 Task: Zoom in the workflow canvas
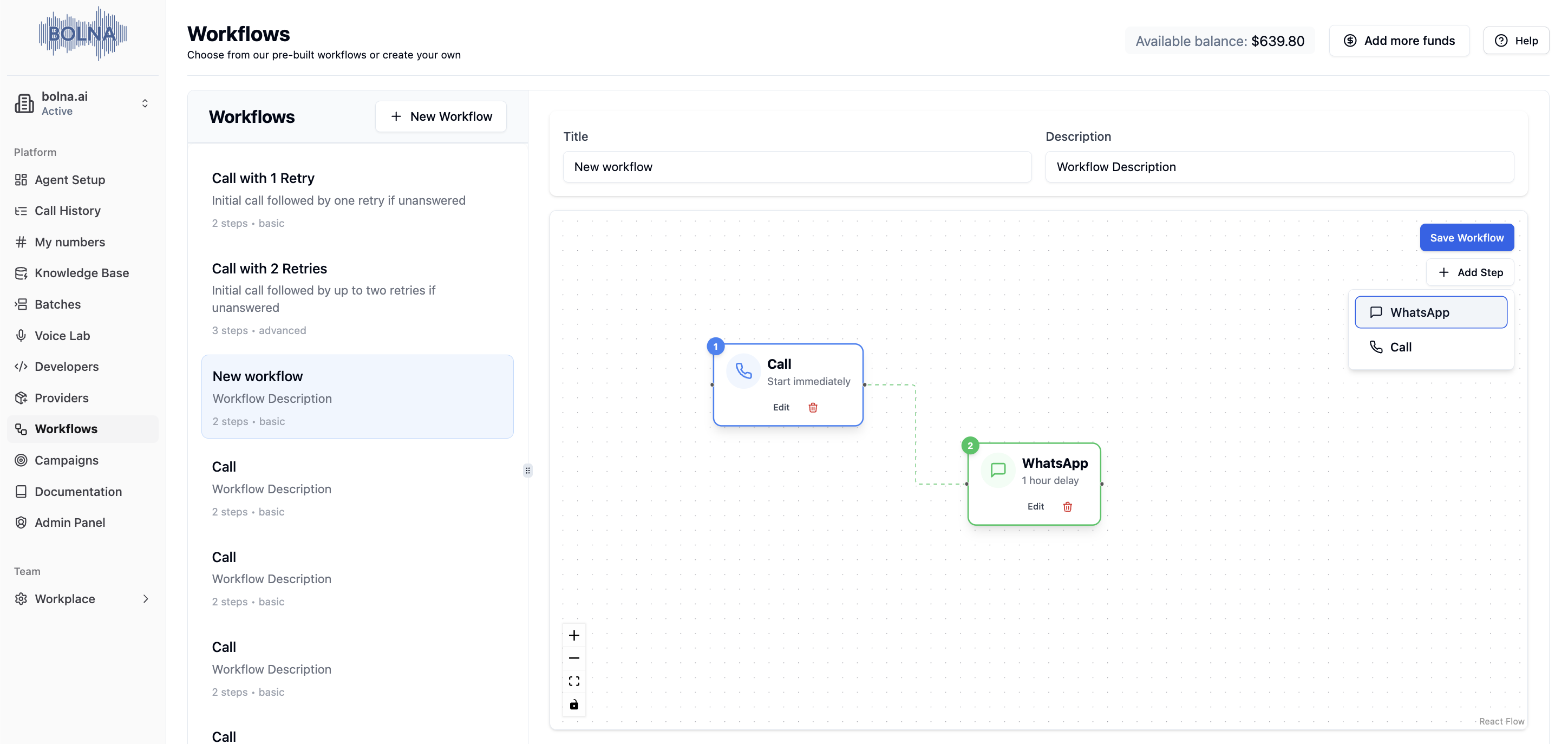(573, 636)
